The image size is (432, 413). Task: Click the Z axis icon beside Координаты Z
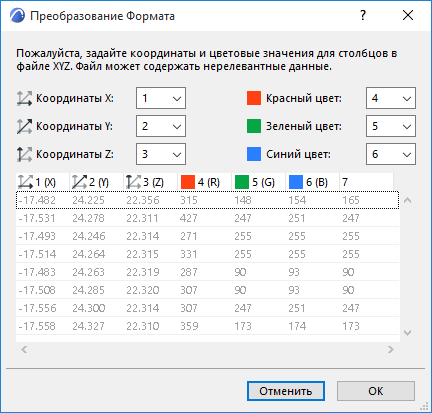click(x=24, y=154)
